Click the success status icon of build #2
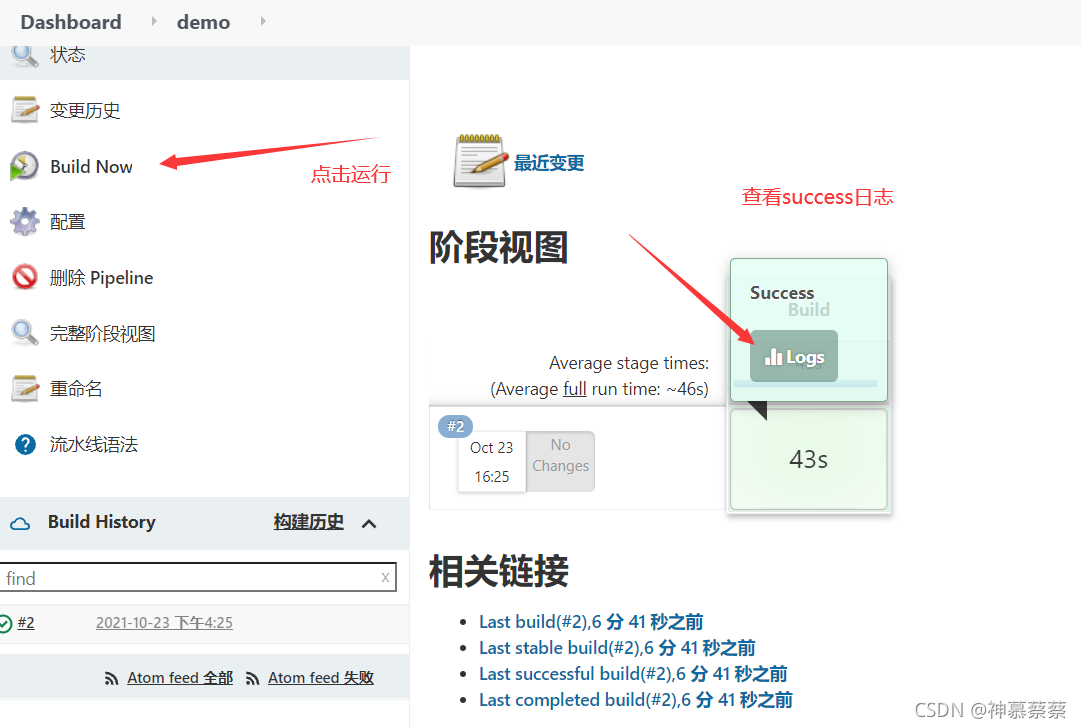The height and width of the screenshot is (728, 1081). (x=6, y=623)
